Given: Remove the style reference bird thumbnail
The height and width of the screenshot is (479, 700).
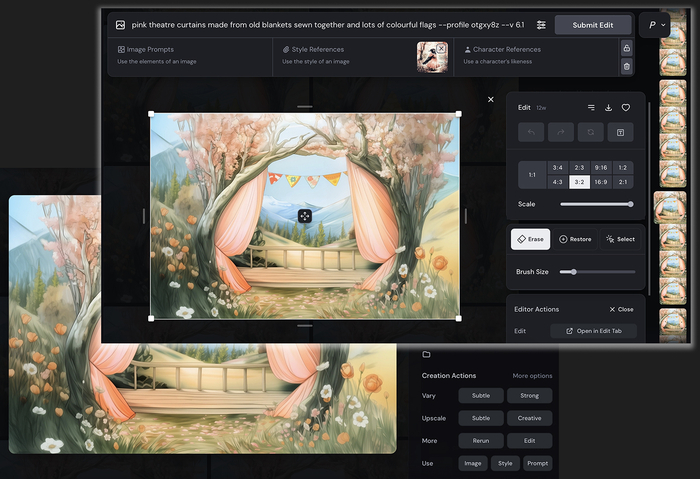Looking at the screenshot, I should [440, 48].
